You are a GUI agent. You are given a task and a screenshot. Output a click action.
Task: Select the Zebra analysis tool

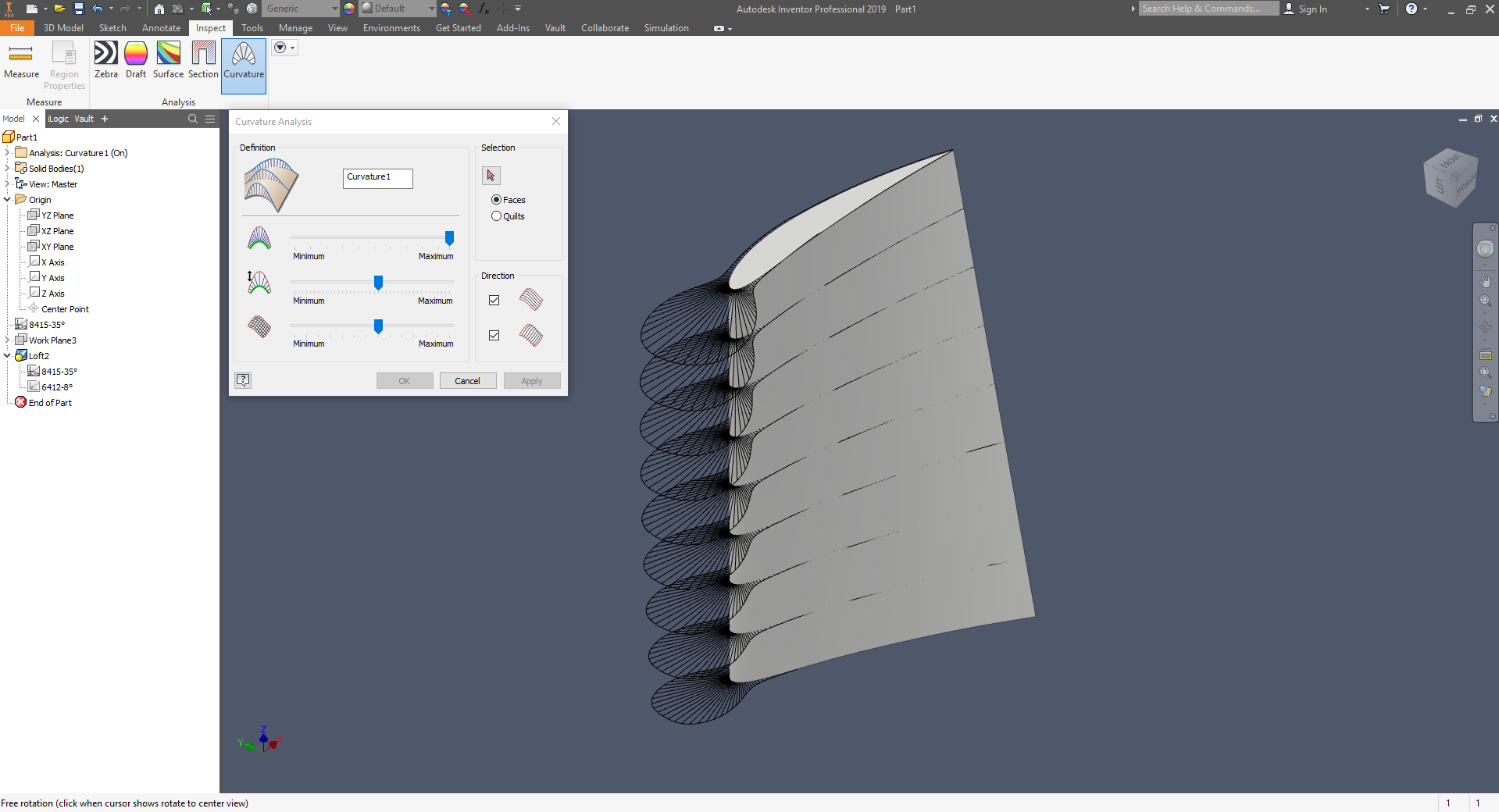point(105,60)
